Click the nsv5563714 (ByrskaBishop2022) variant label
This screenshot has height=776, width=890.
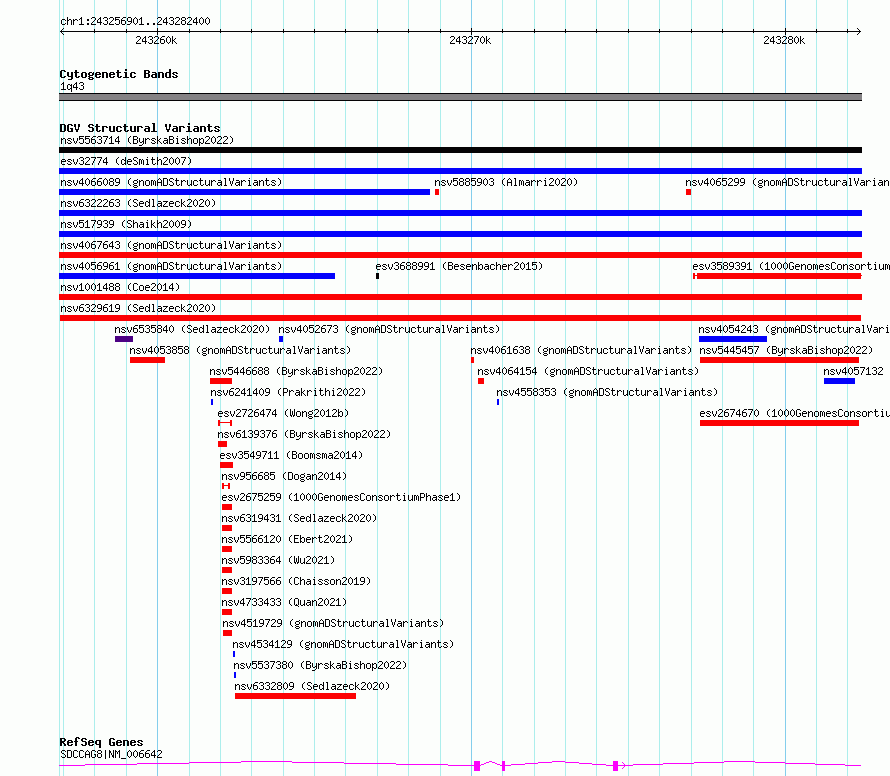(x=147, y=140)
